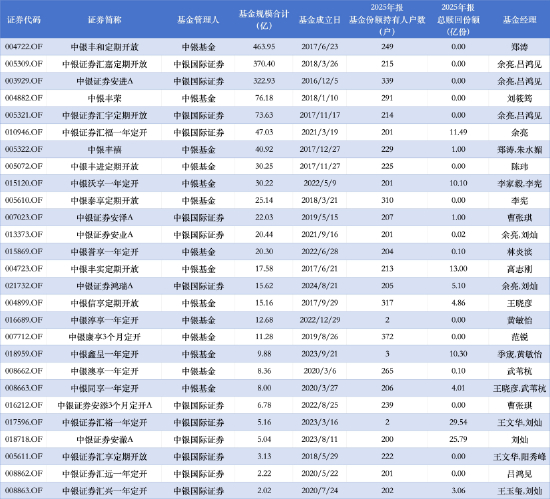Click the 基金成立日 column header
550x499 pixels.
click(320, 20)
